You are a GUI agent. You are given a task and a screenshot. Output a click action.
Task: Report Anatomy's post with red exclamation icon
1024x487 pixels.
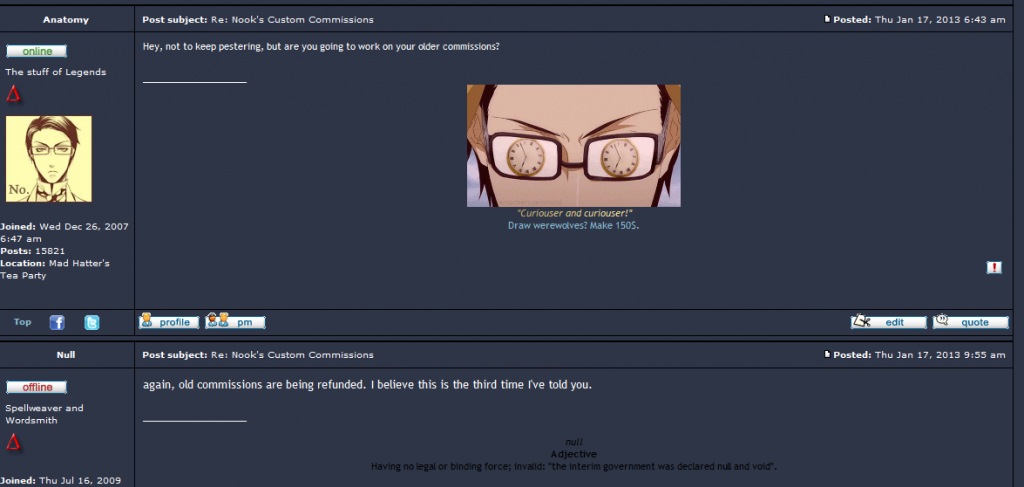tap(994, 268)
